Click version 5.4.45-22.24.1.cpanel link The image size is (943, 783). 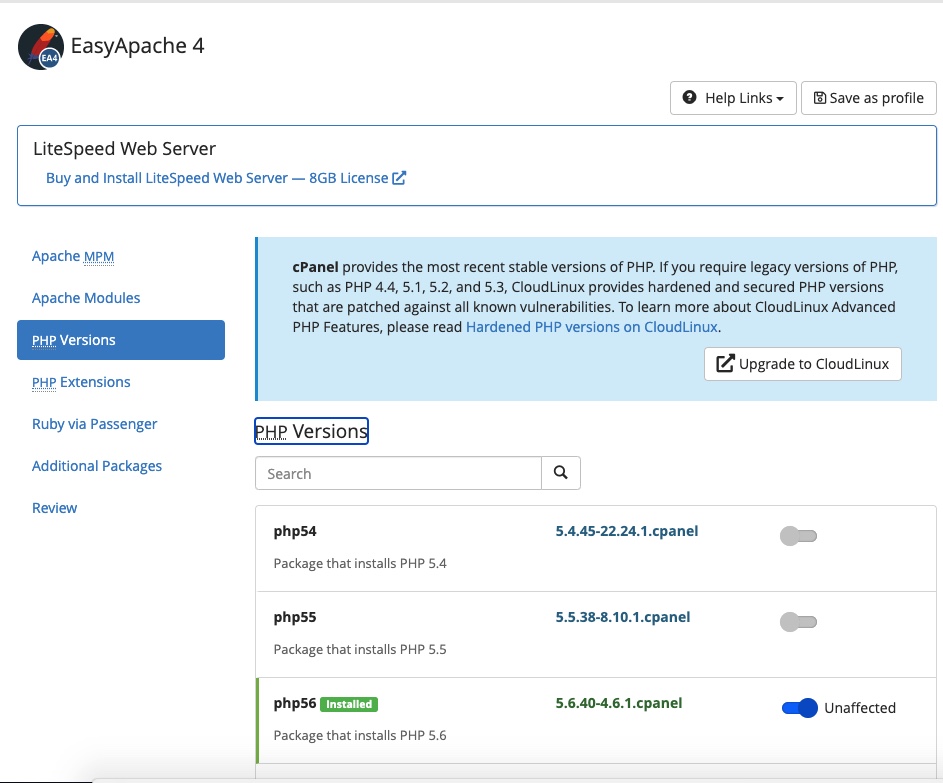pos(627,531)
